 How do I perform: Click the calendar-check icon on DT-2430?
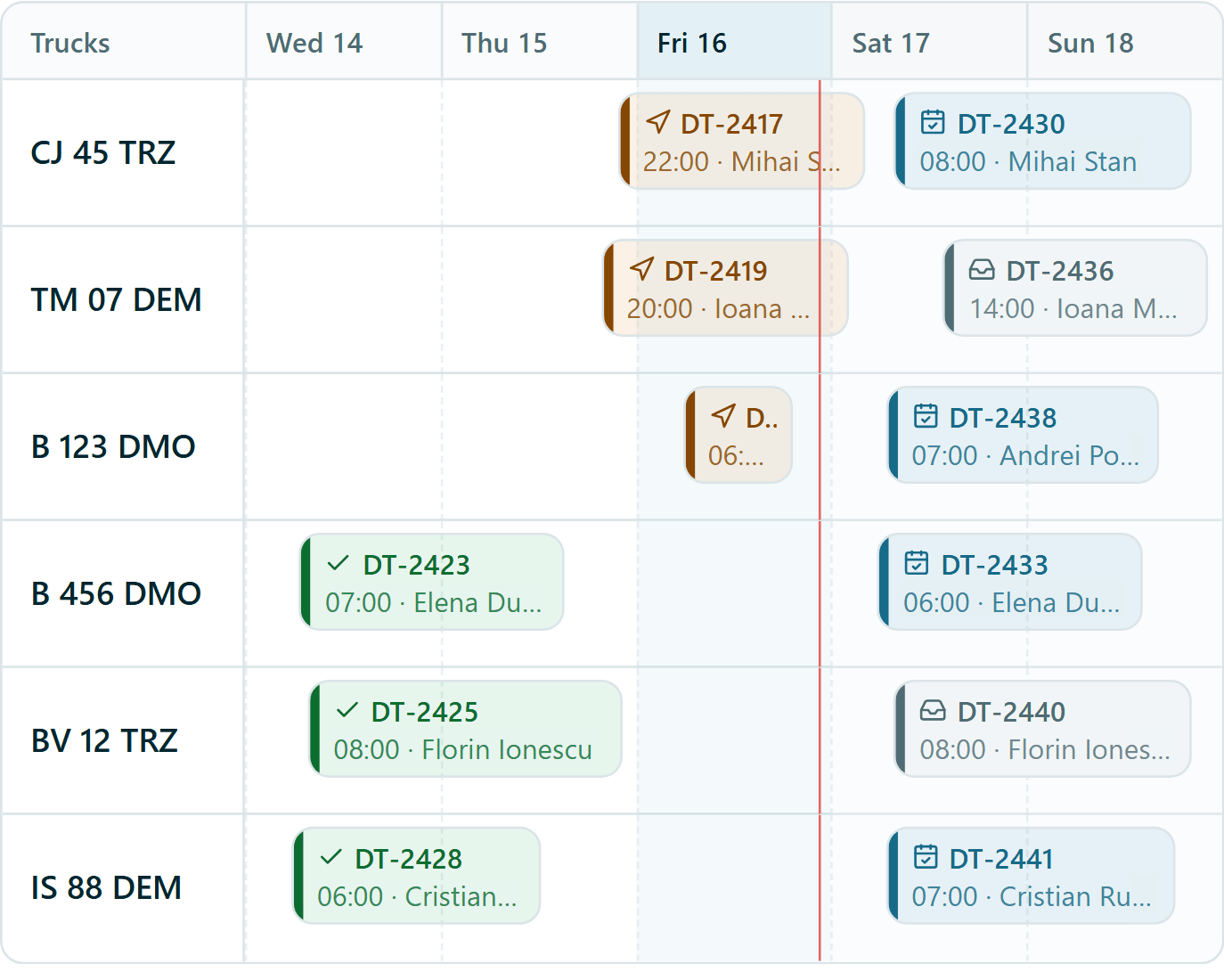933,122
